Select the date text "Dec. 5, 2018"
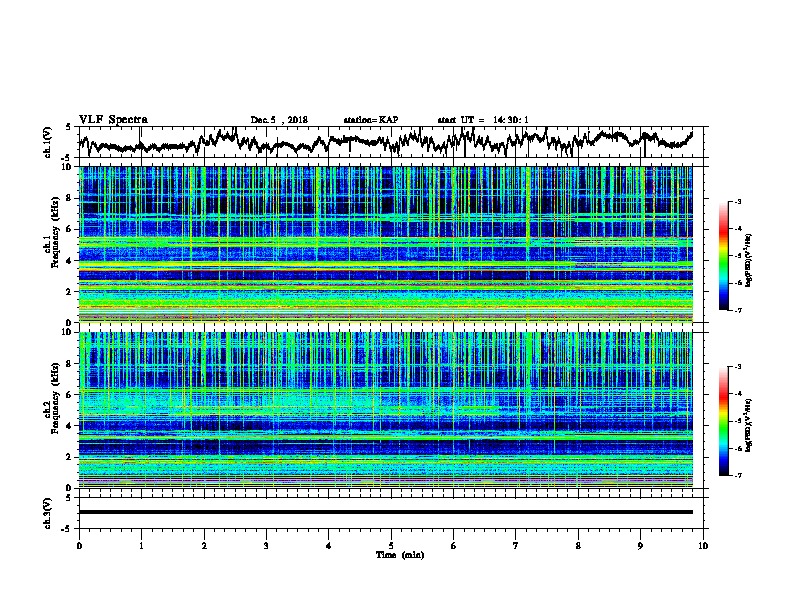 (x=279, y=120)
